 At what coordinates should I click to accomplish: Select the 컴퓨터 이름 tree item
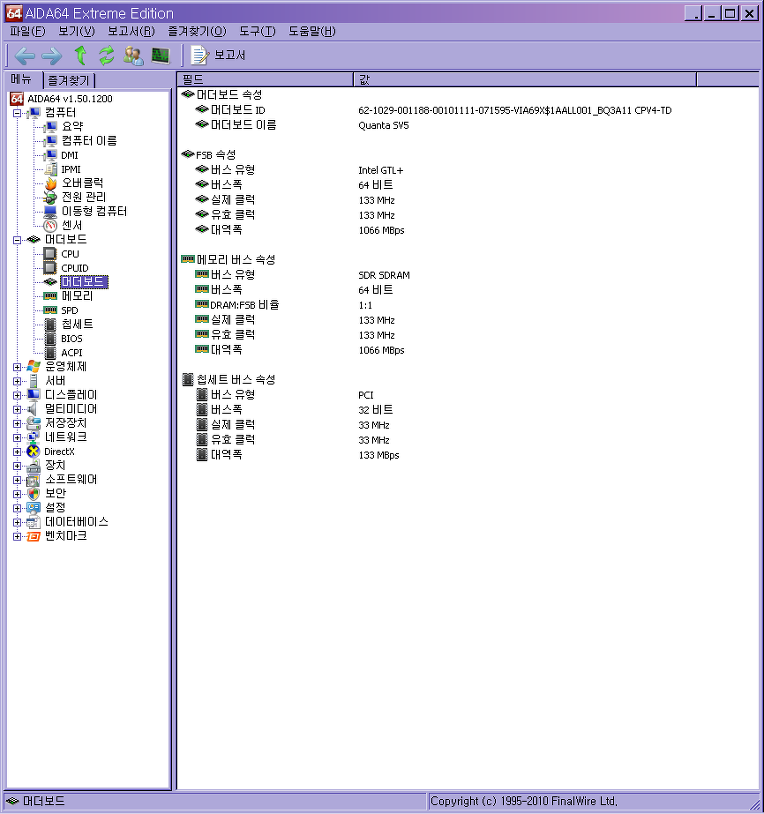tap(89, 141)
